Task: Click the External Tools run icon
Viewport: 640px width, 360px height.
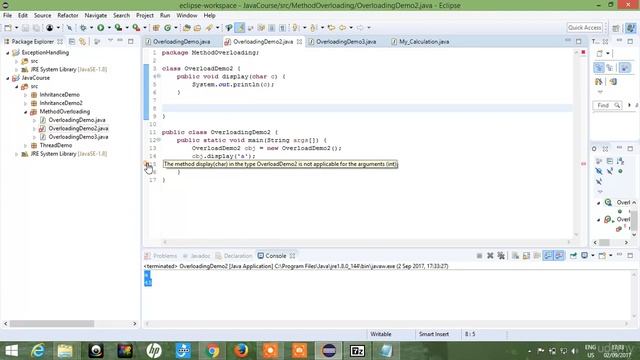Action: point(136,28)
